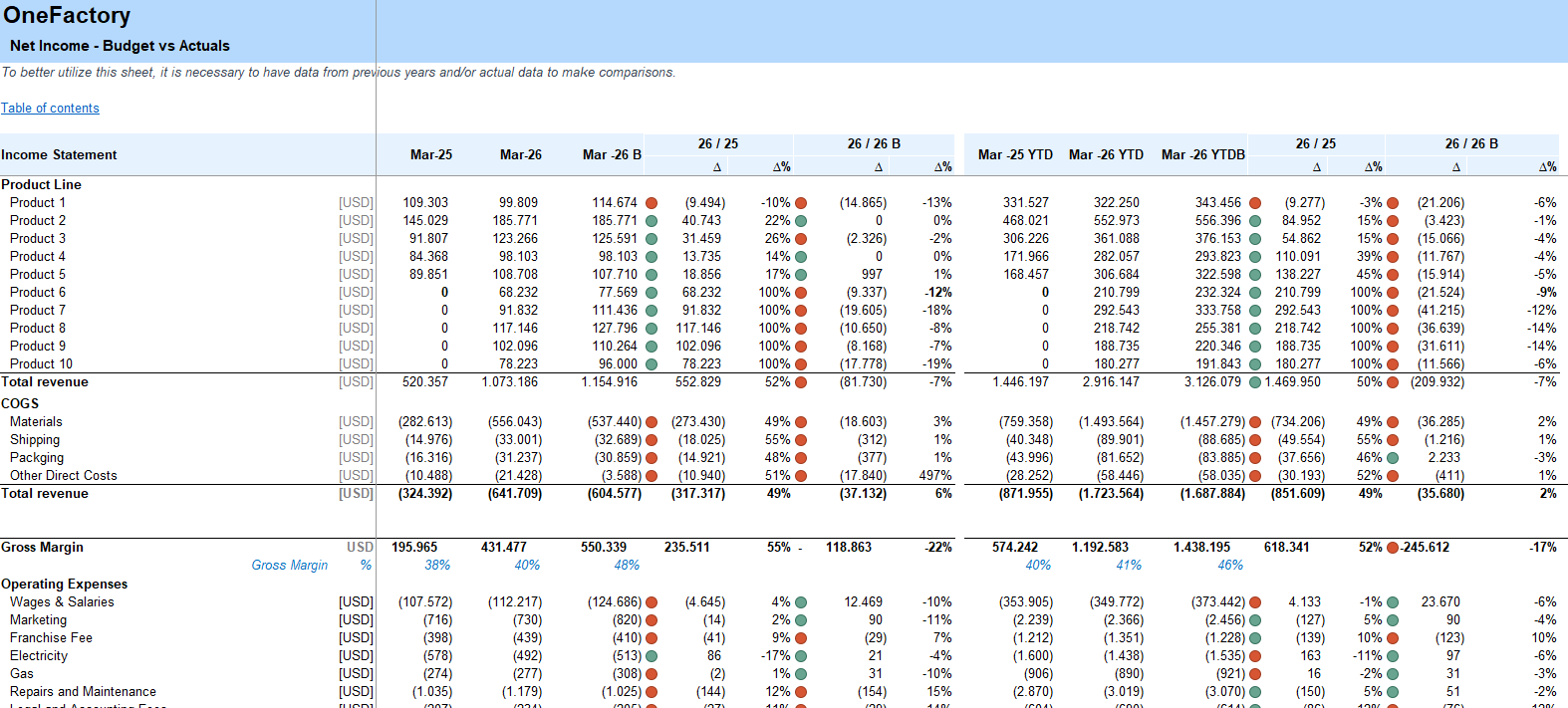Click red dot before Gross Margin -245.612
This screenshot has width=1568, height=708.
(1393, 548)
